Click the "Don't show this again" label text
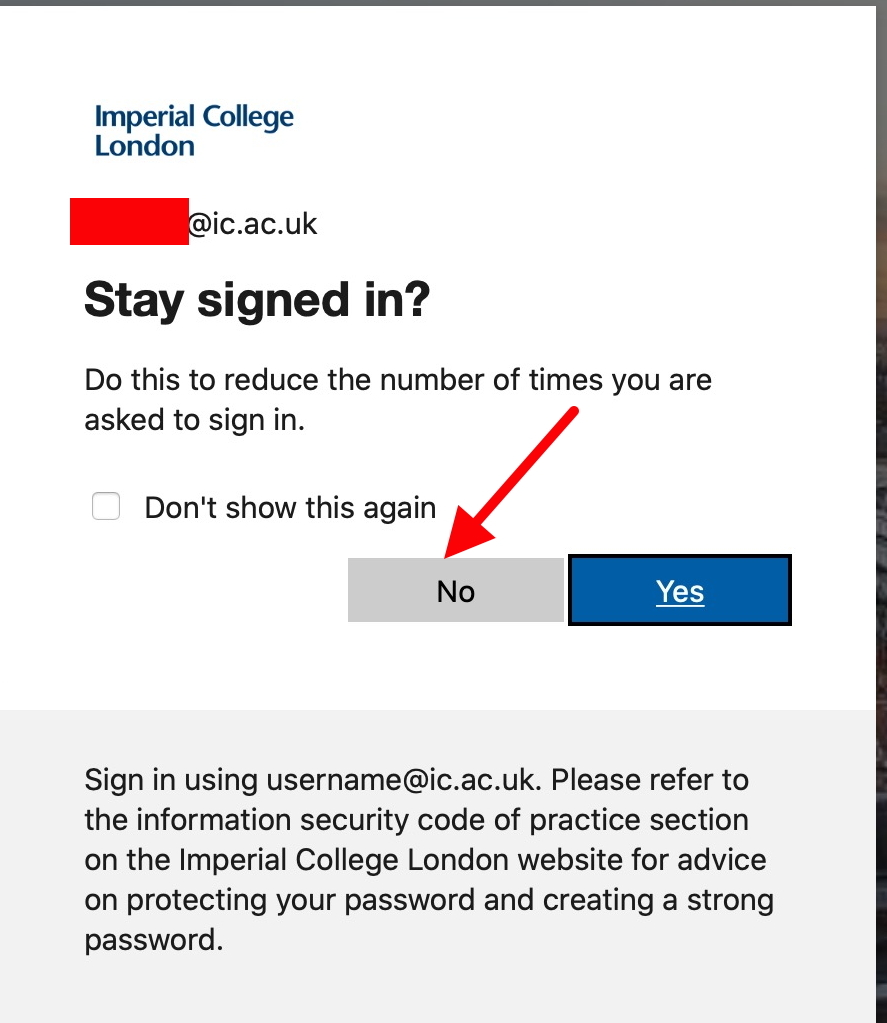The height and width of the screenshot is (1023, 887). pos(290,508)
